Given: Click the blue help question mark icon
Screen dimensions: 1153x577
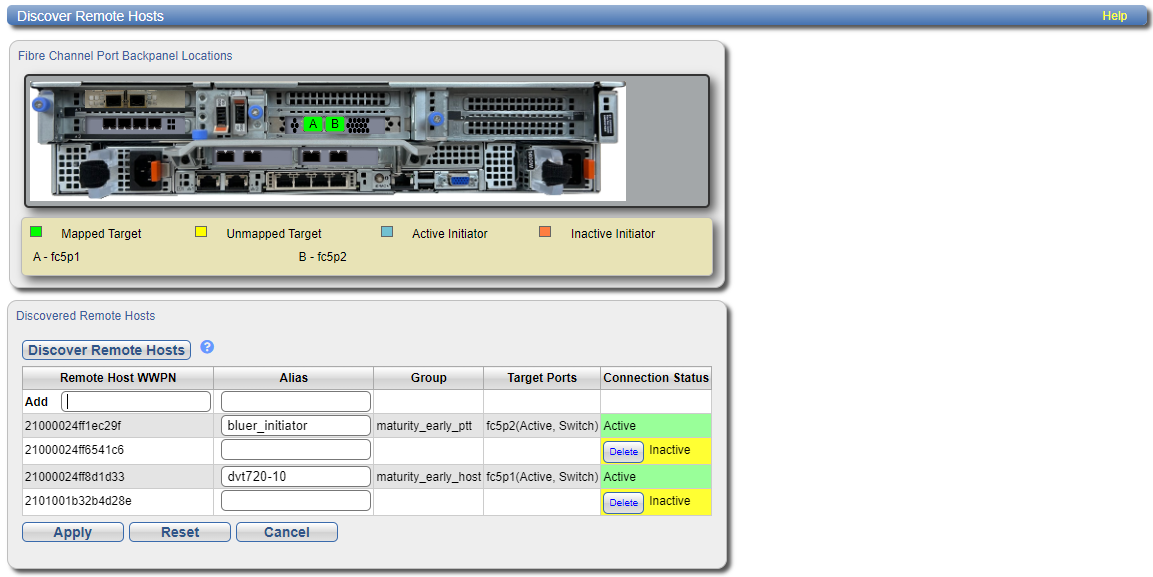Looking at the screenshot, I should click(x=207, y=347).
